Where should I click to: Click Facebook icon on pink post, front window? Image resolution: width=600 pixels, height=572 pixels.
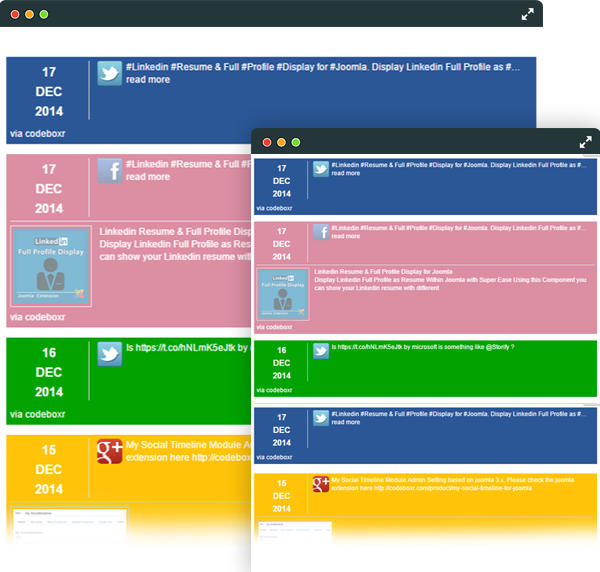(x=321, y=232)
